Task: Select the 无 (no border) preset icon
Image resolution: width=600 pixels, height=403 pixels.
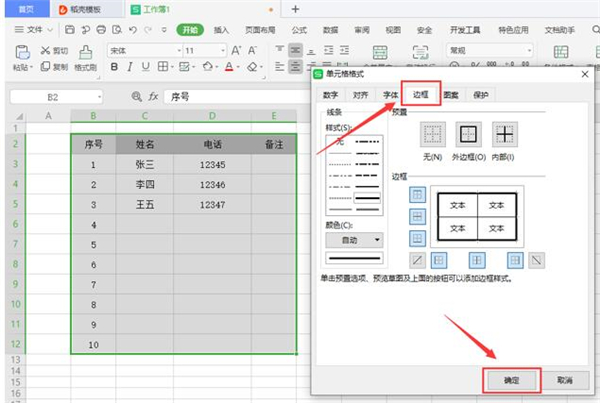Action: [432, 135]
